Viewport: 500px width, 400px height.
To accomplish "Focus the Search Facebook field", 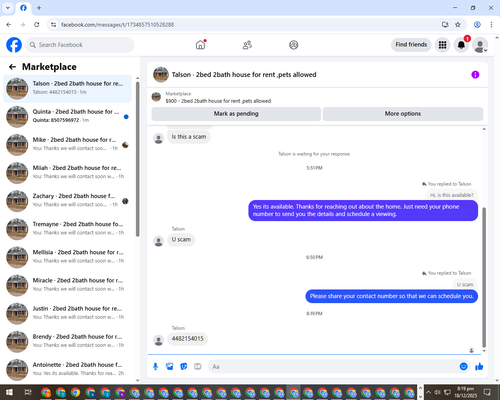I will click(80, 45).
